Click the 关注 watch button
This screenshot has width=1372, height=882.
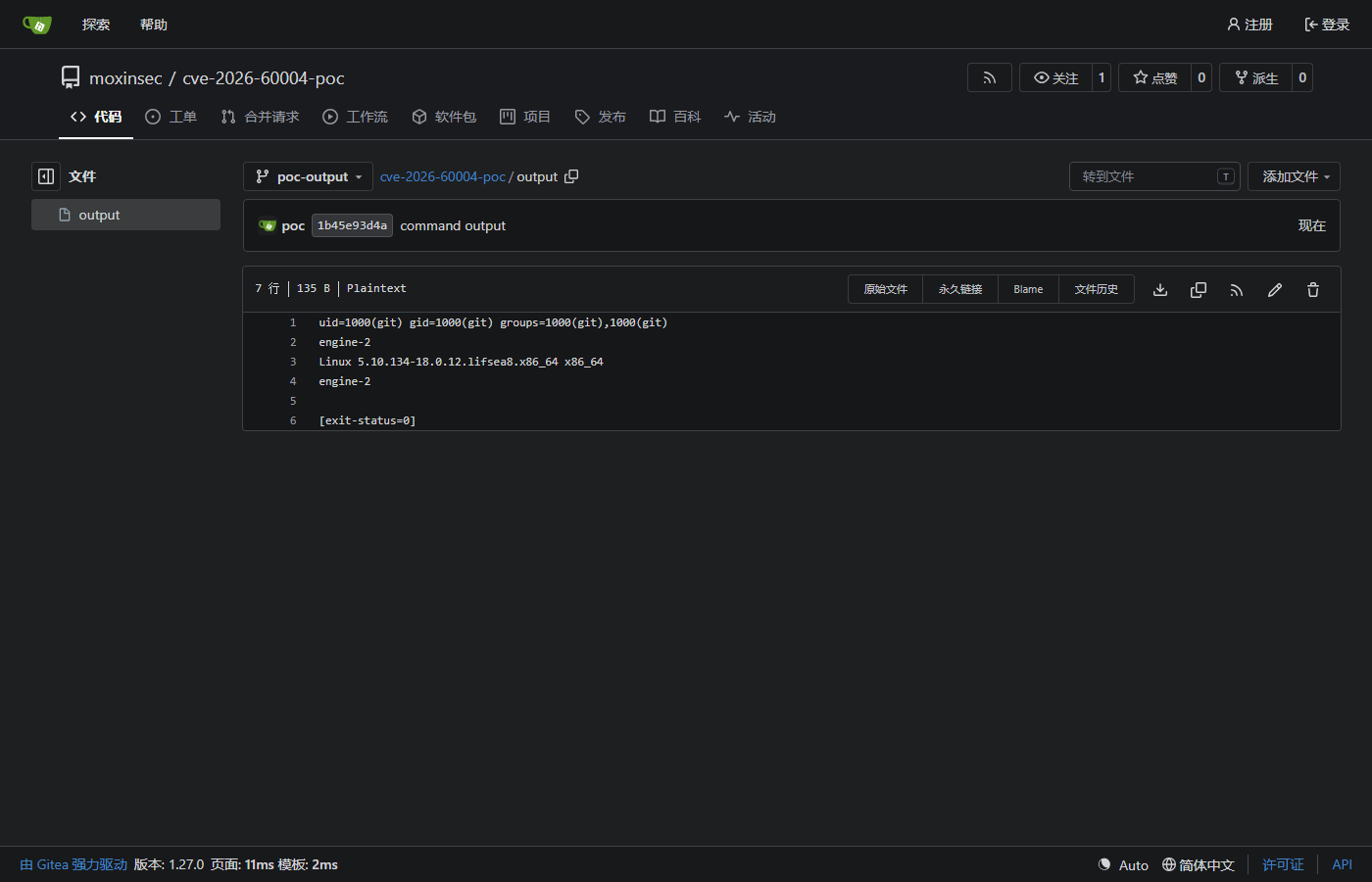(1056, 77)
